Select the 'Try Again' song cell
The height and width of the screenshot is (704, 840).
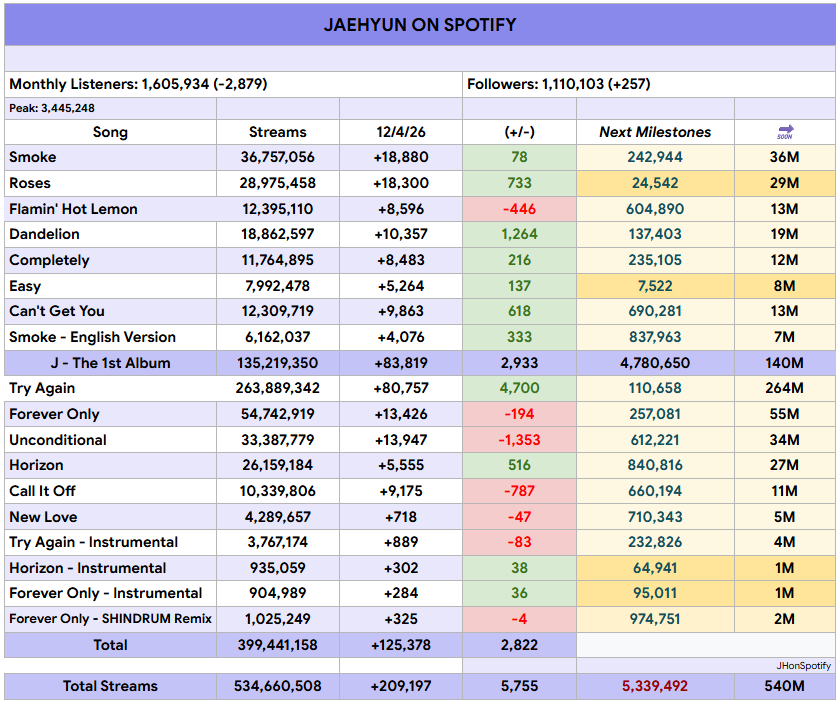[110, 388]
